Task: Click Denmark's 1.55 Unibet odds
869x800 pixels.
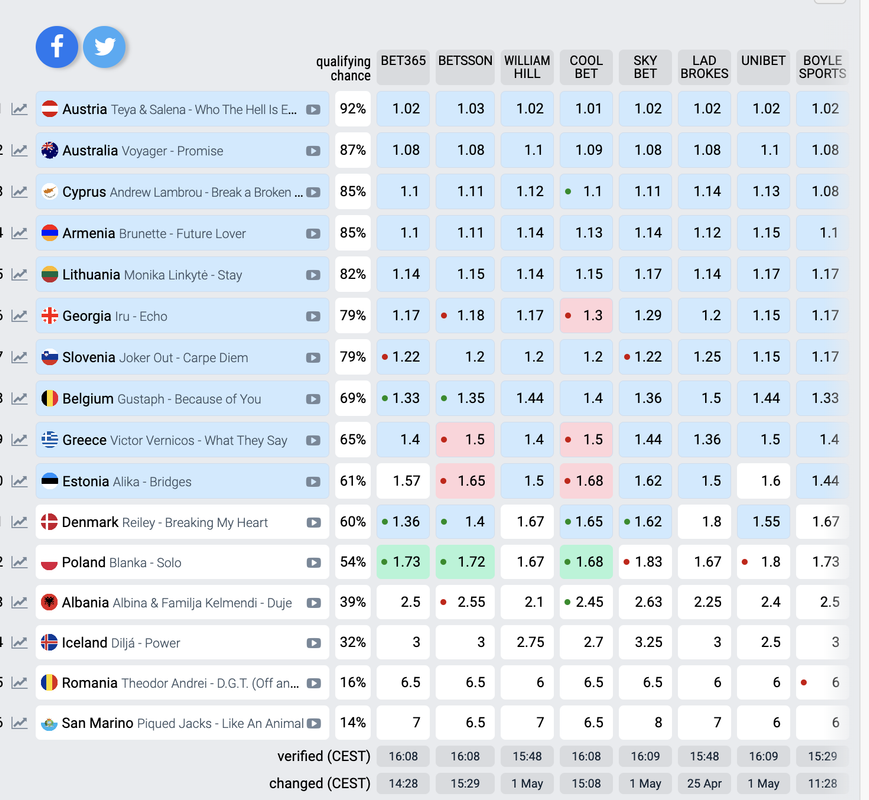Action: coord(763,522)
